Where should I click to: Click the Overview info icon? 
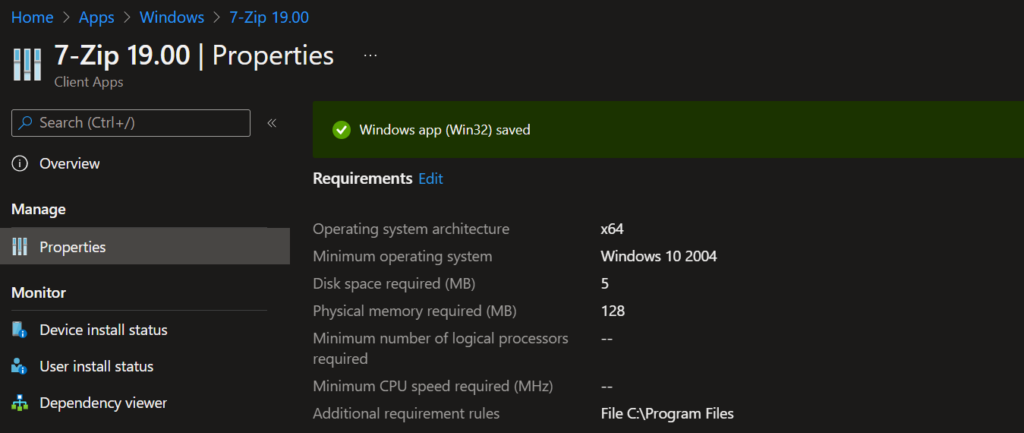(20, 164)
